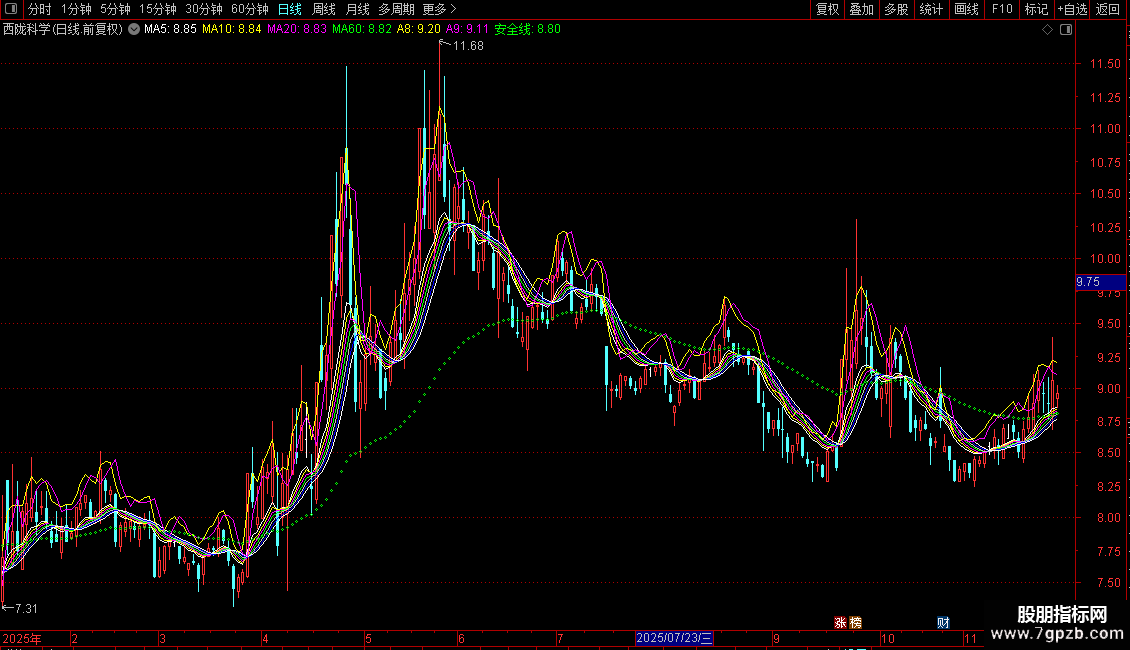
Task: Click the 标记 mark button
Action: coord(1036,9)
